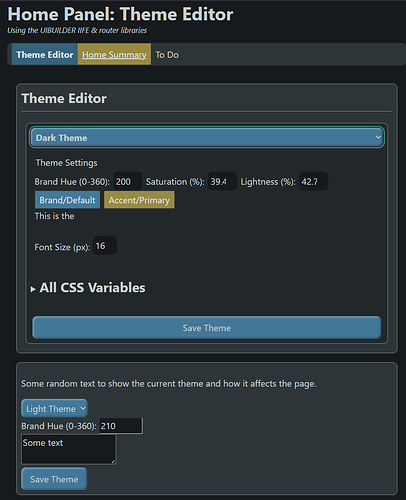Viewport: 406px width, 500px height.
Task: Expand the All CSS Variables disclosure triangle
Action: [33, 289]
